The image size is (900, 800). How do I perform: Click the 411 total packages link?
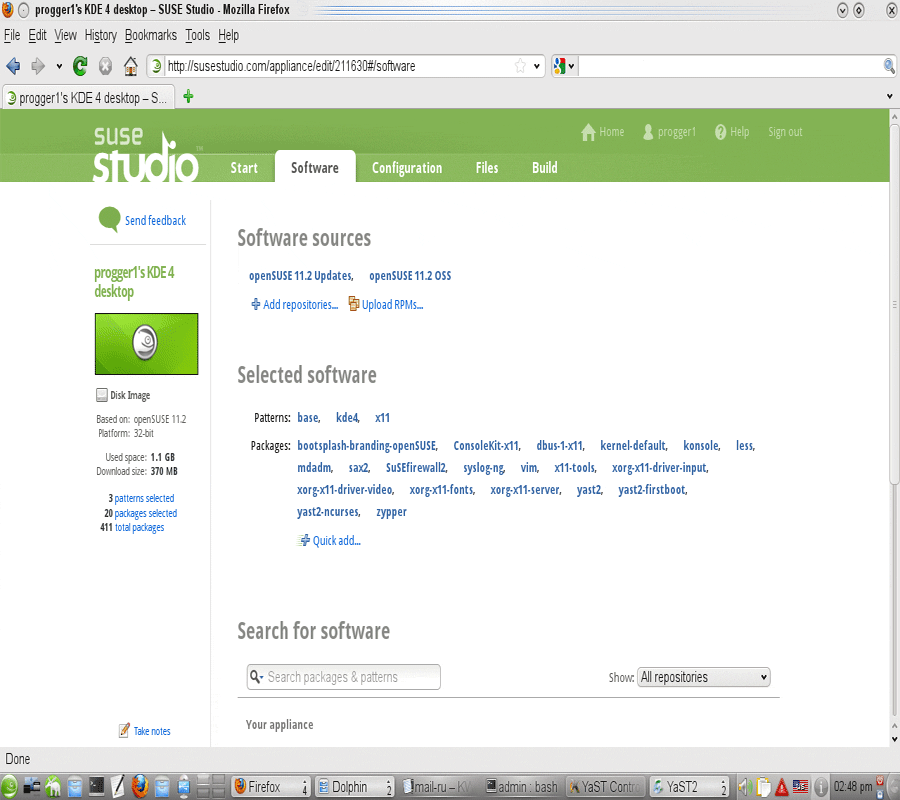point(132,527)
